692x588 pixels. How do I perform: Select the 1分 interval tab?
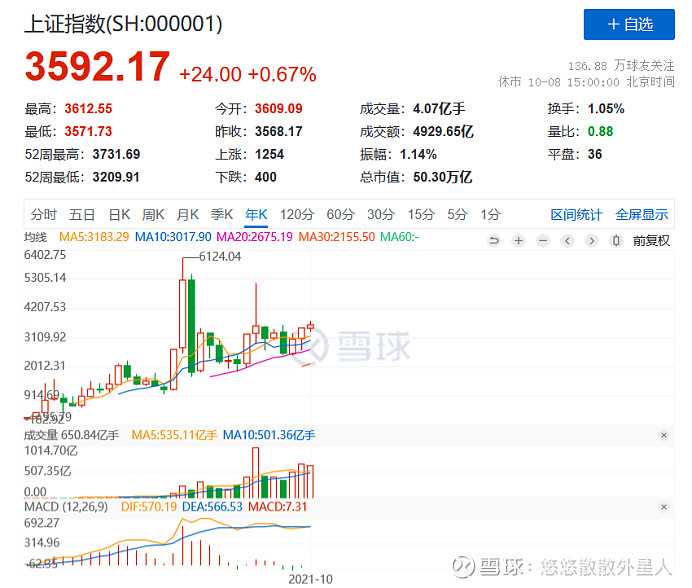coord(490,215)
